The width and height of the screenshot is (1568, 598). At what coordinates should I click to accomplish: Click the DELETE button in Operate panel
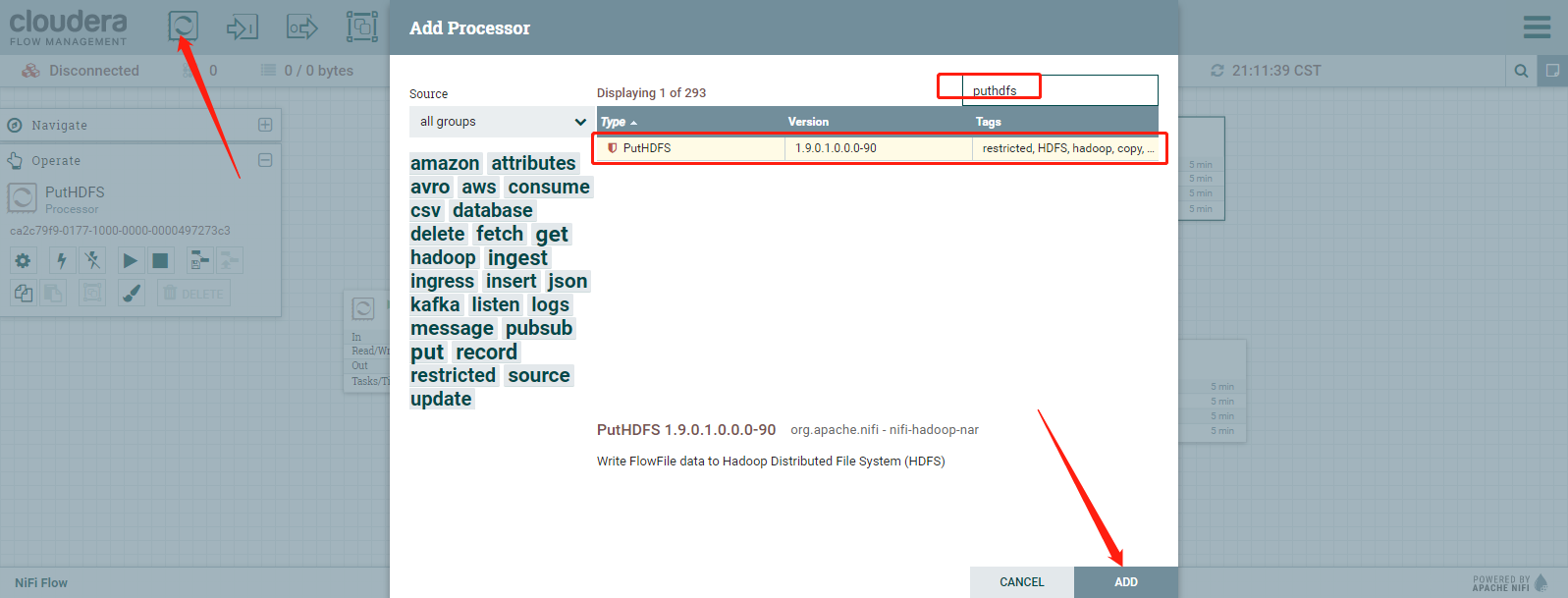pyautogui.click(x=193, y=293)
